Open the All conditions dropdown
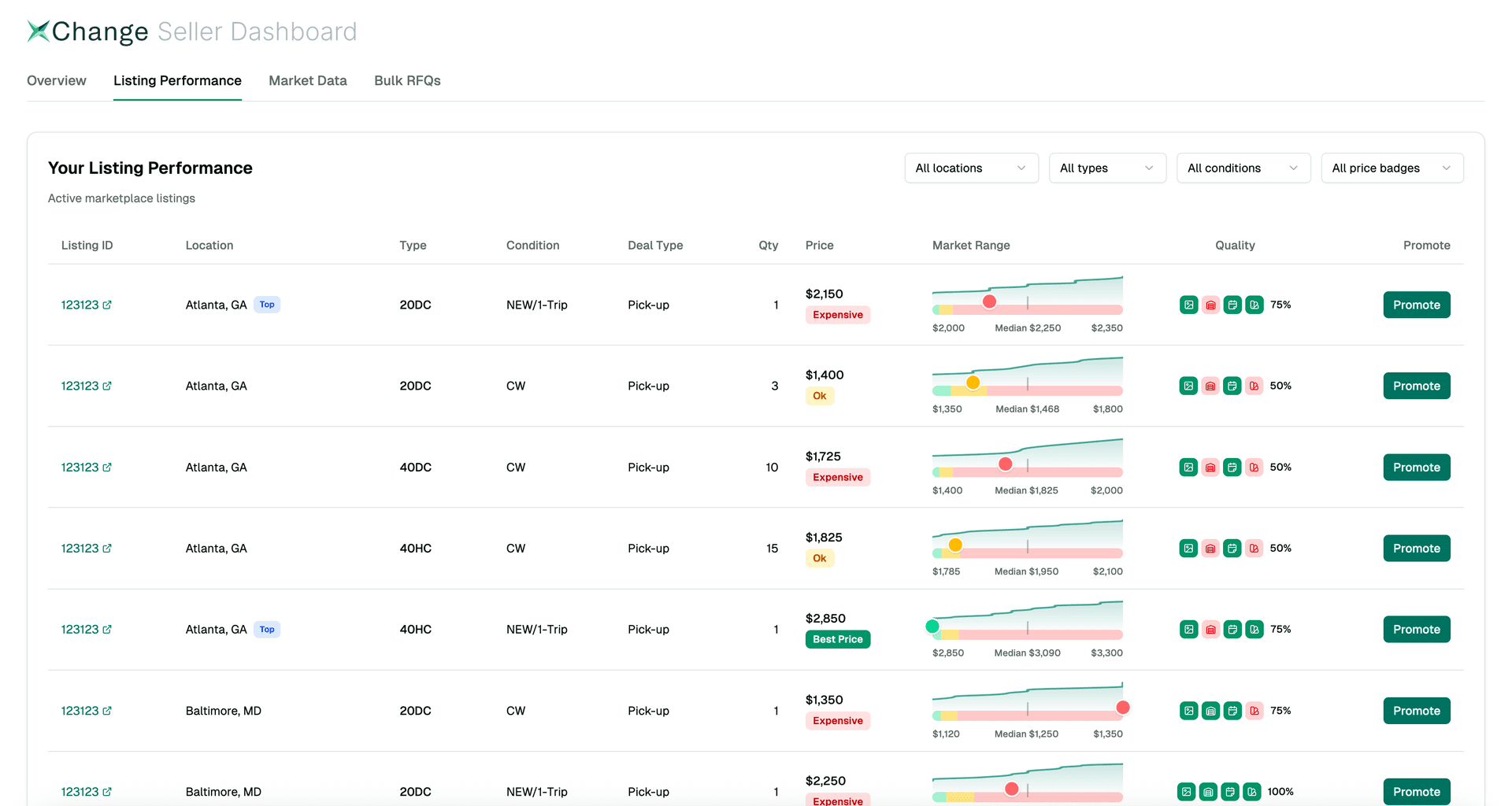This screenshot has height=806, width=1512. tap(1243, 168)
